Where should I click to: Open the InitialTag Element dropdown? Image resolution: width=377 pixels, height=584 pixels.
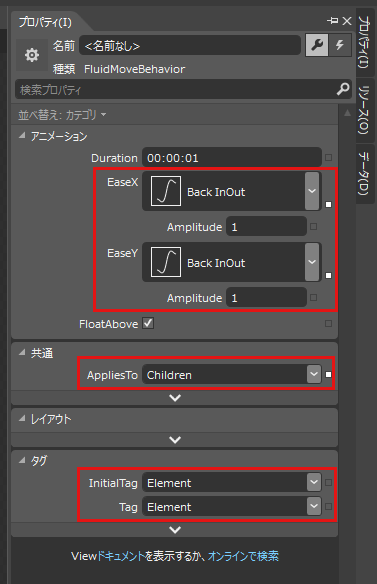click(314, 482)
